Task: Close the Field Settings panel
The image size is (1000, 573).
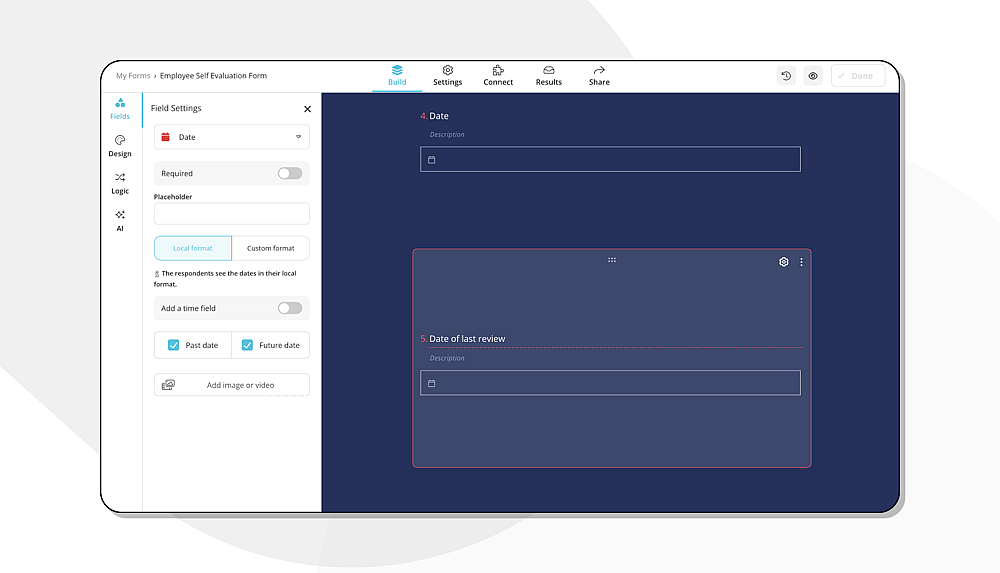Action: [x=307, y=109]
